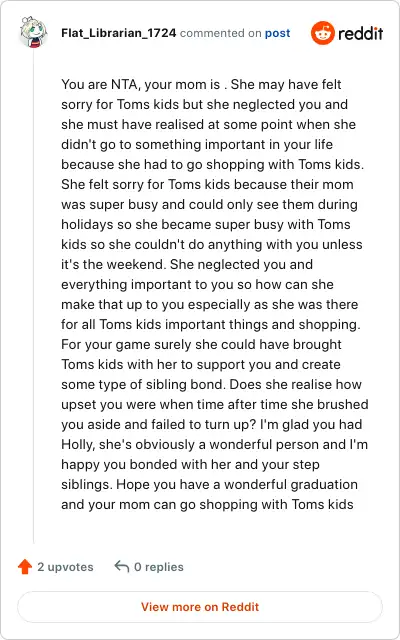Click the "commented on" gray text
400x640 pixels.
click(x=220, y=33)
